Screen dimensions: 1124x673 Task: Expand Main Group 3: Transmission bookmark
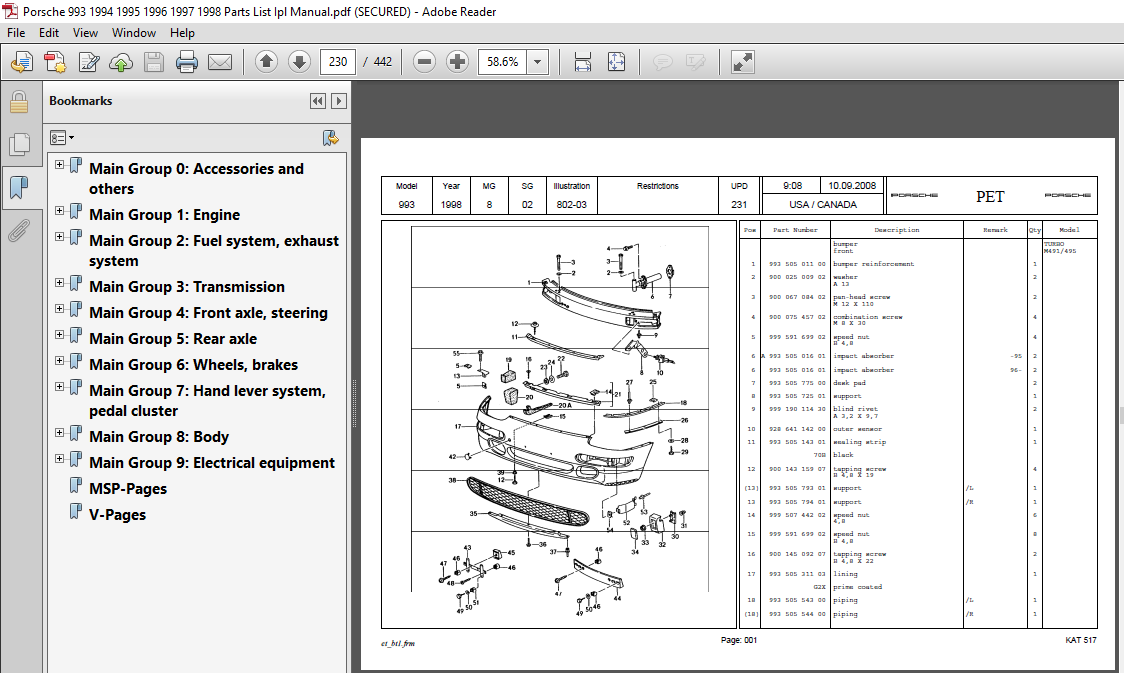[x=59, y=282]
